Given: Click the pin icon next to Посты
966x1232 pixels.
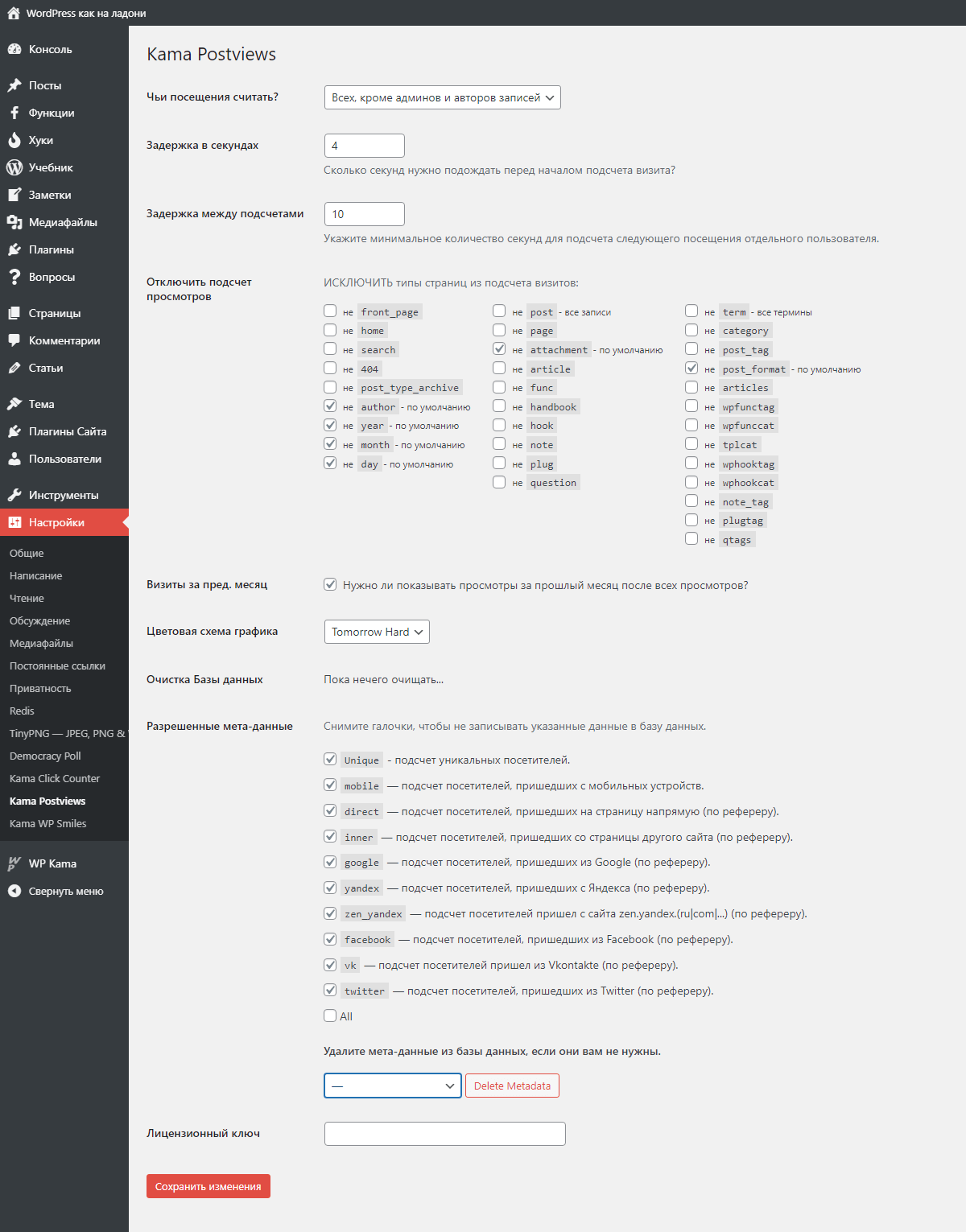Looking at the screenshot, I should coord(14,85).
